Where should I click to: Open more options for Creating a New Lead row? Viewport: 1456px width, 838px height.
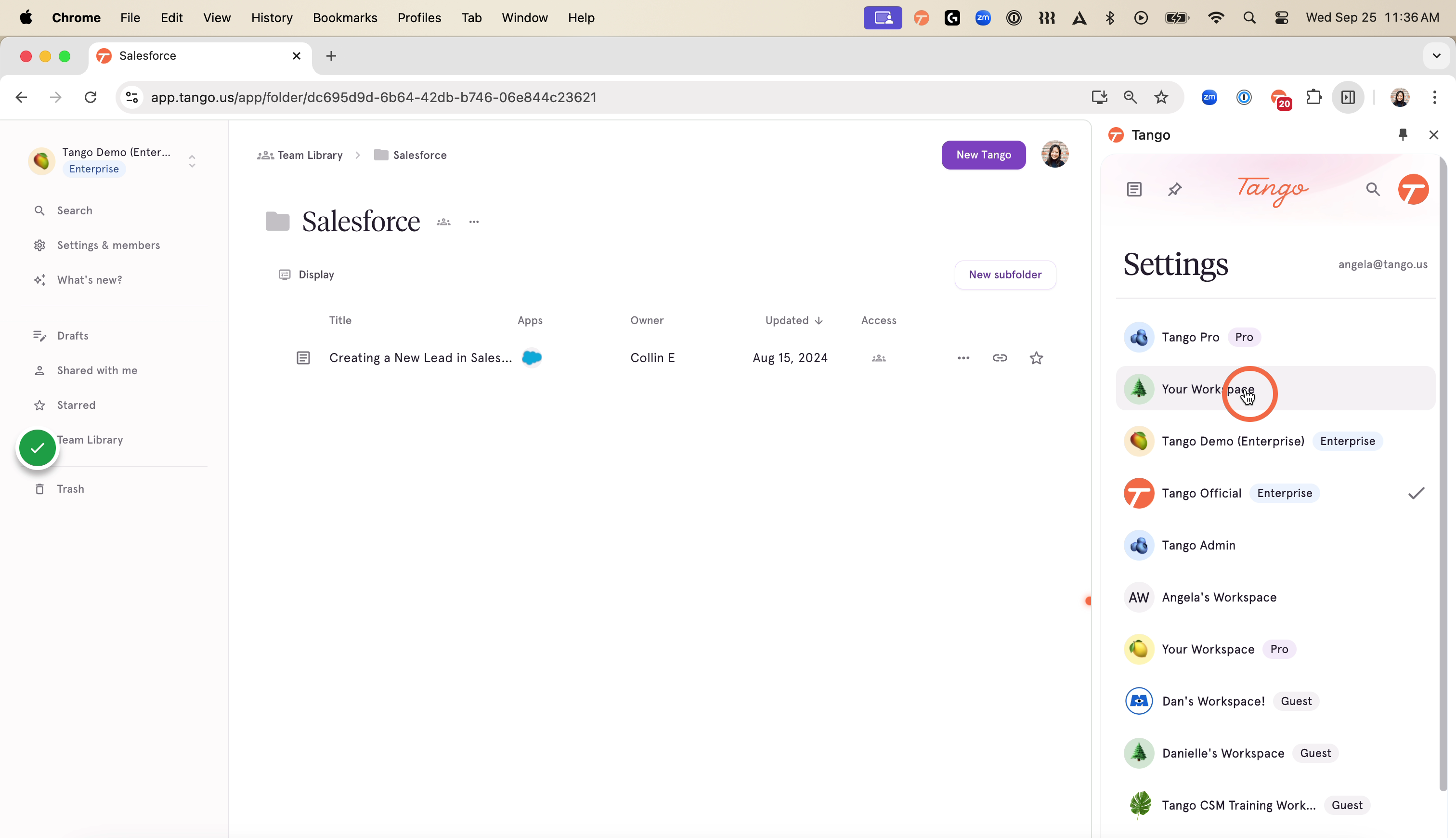tap(963, 358)
